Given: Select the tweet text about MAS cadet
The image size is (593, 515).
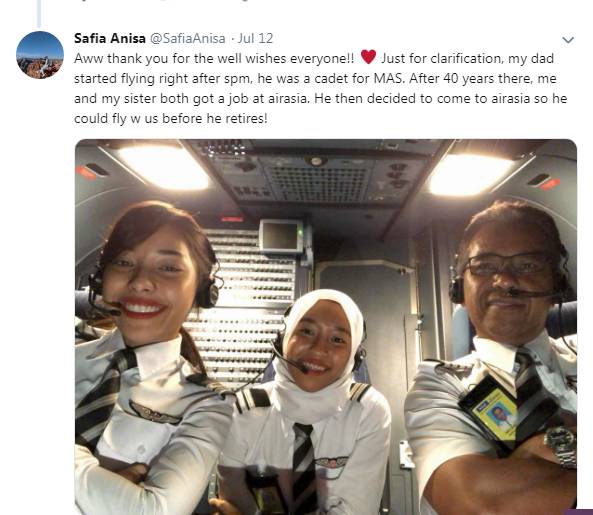Looking at the screenshot, I should tap(321, 88).
